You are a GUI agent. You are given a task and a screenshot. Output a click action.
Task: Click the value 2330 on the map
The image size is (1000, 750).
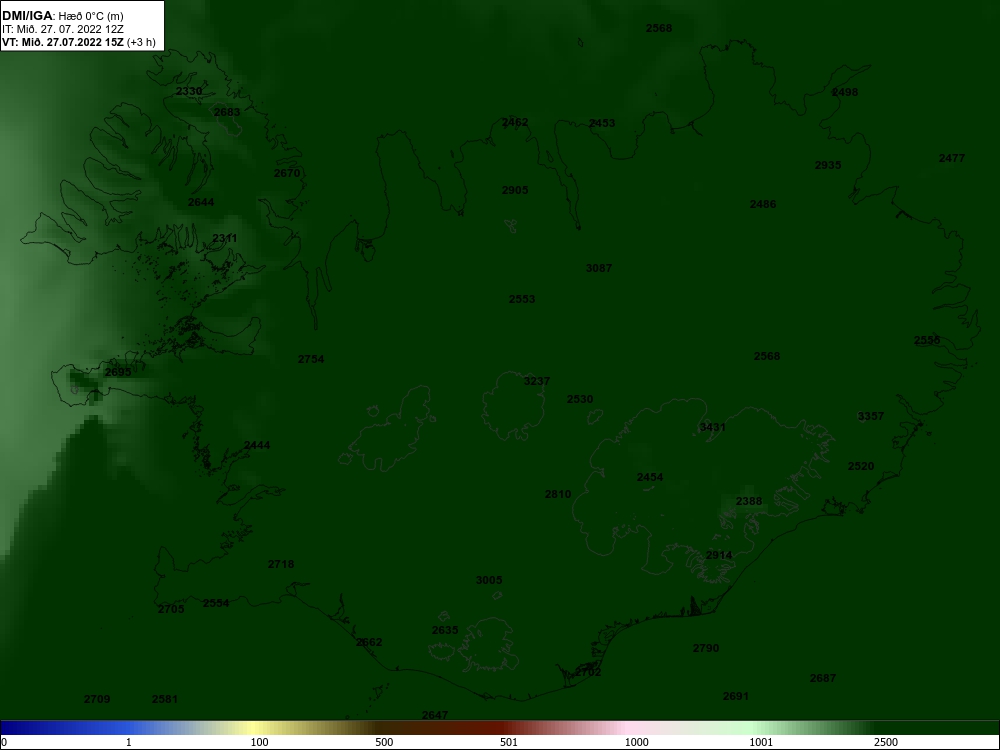(189, 91)
